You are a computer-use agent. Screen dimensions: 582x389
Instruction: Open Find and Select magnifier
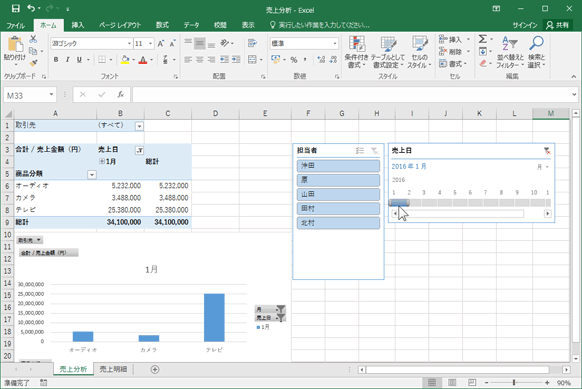[x=536, y=52]
